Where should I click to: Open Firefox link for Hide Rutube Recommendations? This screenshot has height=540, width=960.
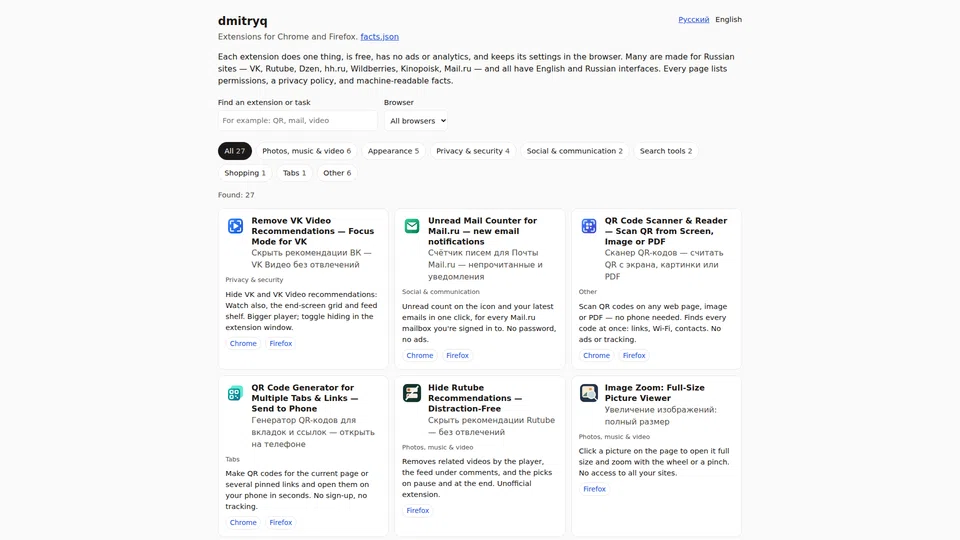tap(418, 510)
